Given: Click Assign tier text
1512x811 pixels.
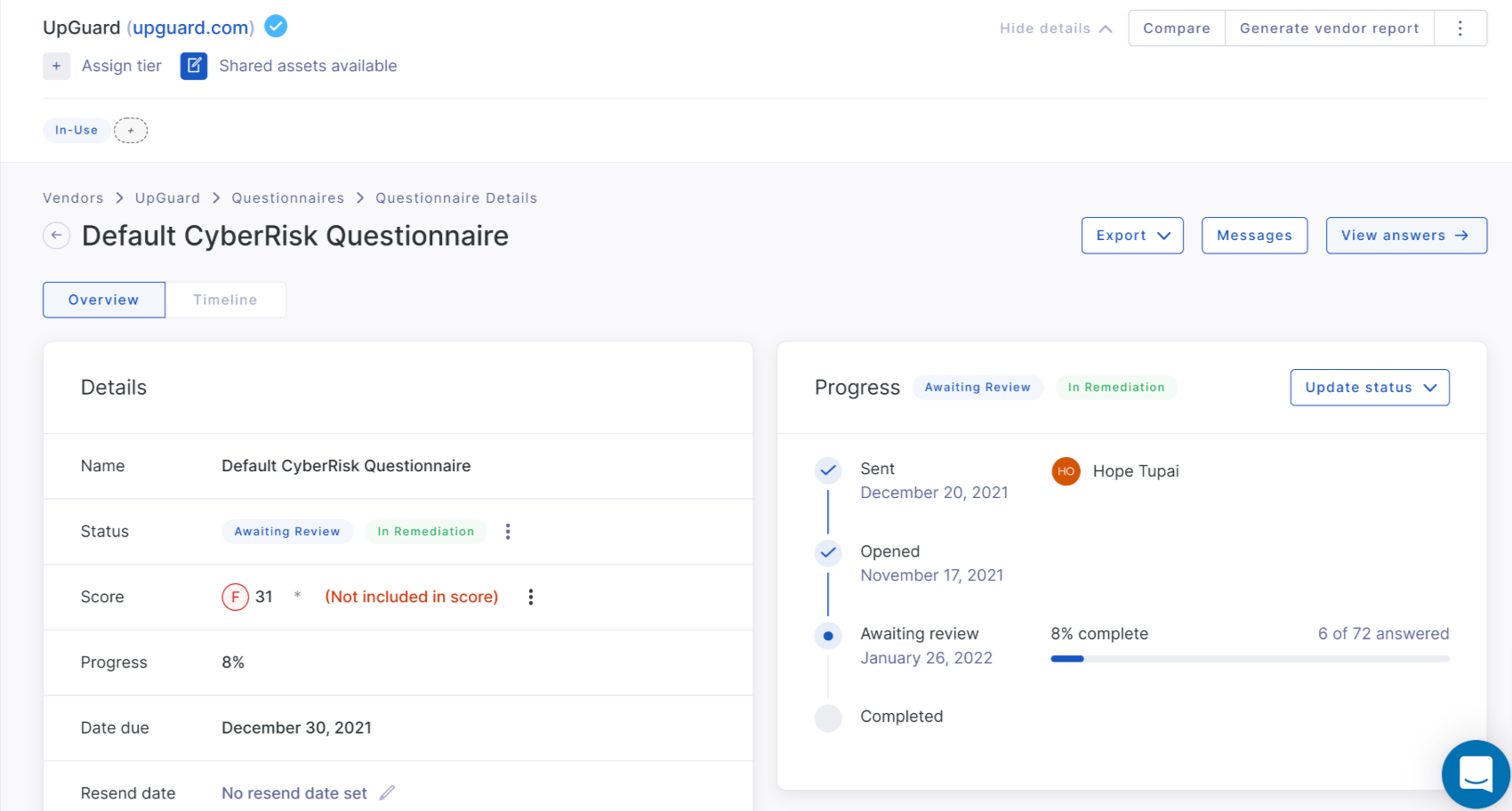Looking at the screenshot, I should [122, 66].
